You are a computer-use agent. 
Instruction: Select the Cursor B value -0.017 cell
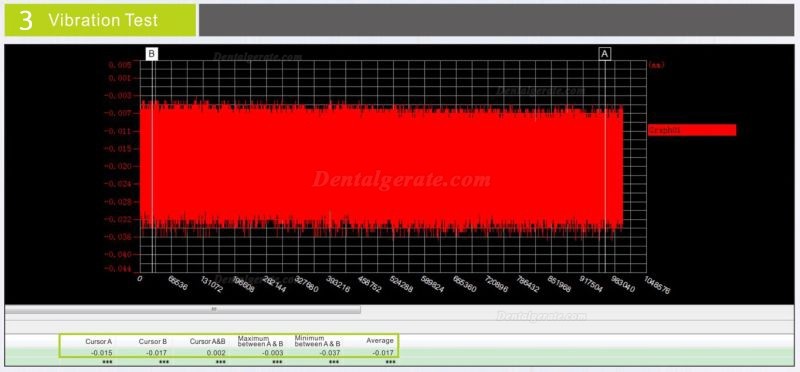point(157,353)
